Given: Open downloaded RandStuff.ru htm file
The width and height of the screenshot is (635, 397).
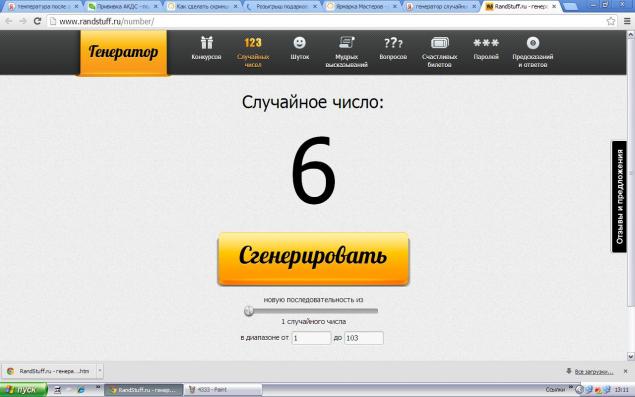Looking at the screenshot, I should tap(49, 371).
